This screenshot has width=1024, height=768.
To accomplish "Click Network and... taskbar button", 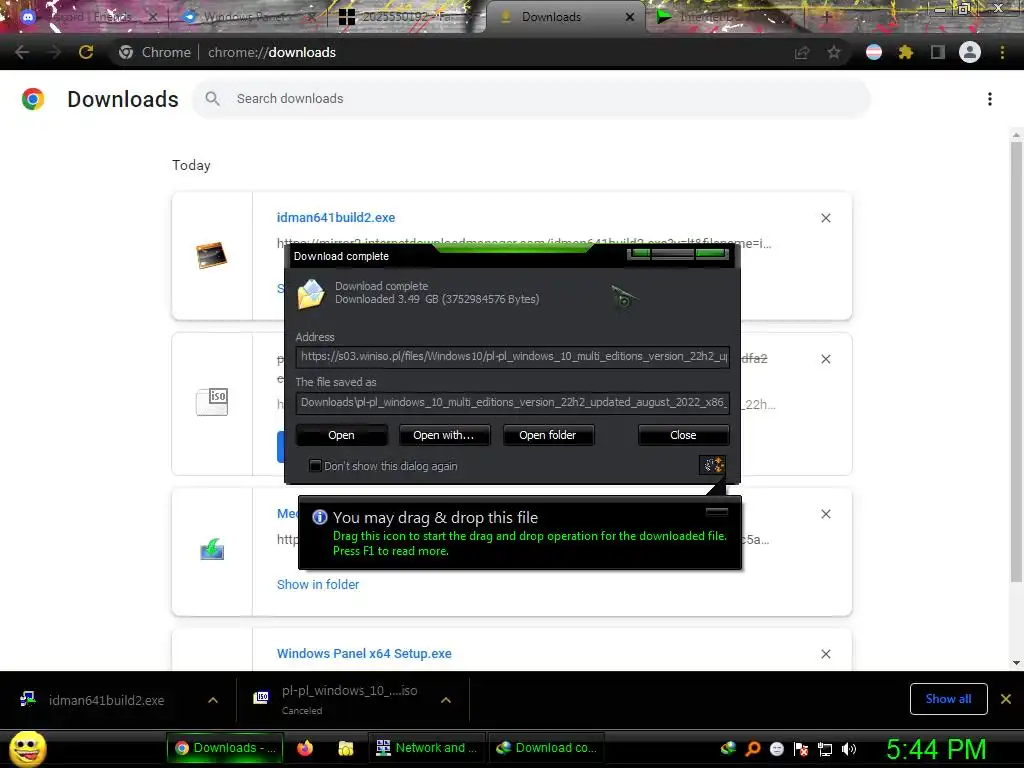I will [x=426, y=748].
